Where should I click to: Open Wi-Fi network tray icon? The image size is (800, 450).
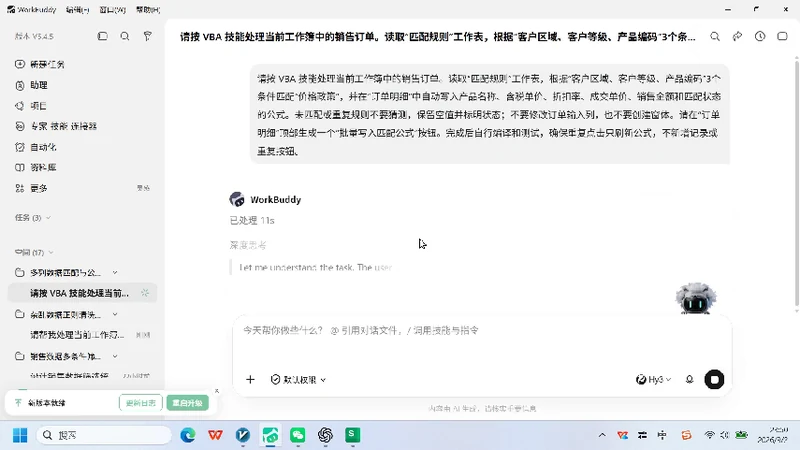(x=709, y=435)
